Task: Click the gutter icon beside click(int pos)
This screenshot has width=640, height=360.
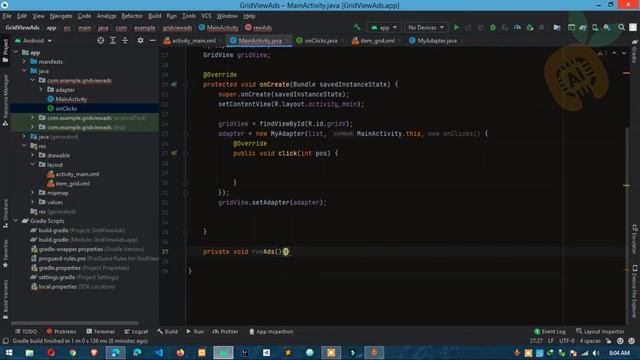Action: 174,153
